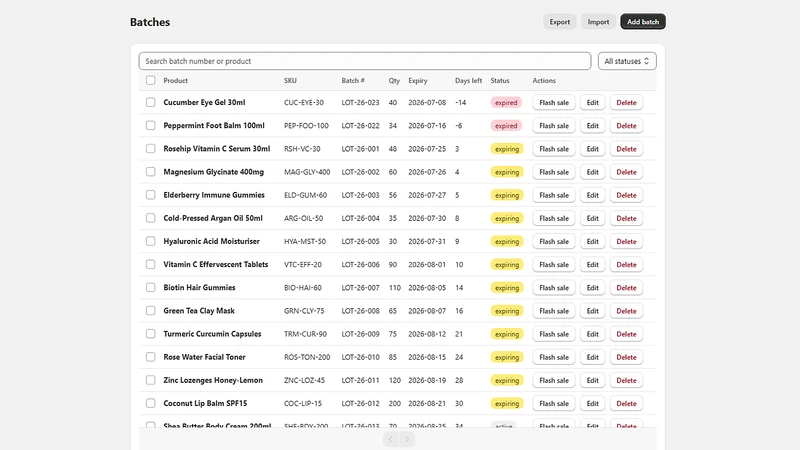Screen dimensions: 800x450
Task: Delete the Rosehip Vitamin C Serum batch
Action: point(627,149)
